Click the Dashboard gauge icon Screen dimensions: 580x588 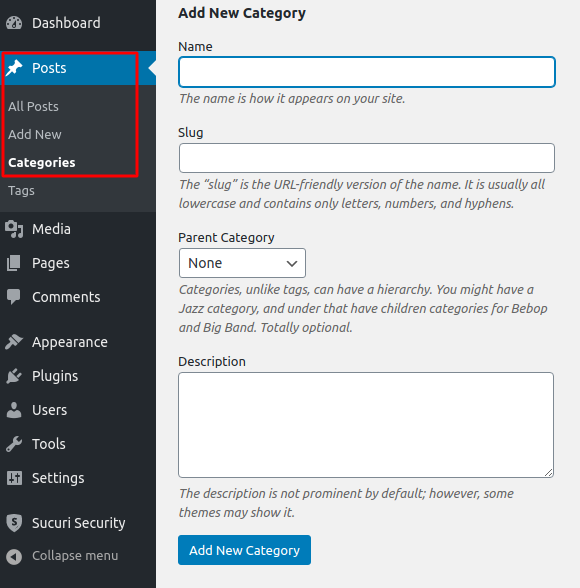tap(14, 23)
